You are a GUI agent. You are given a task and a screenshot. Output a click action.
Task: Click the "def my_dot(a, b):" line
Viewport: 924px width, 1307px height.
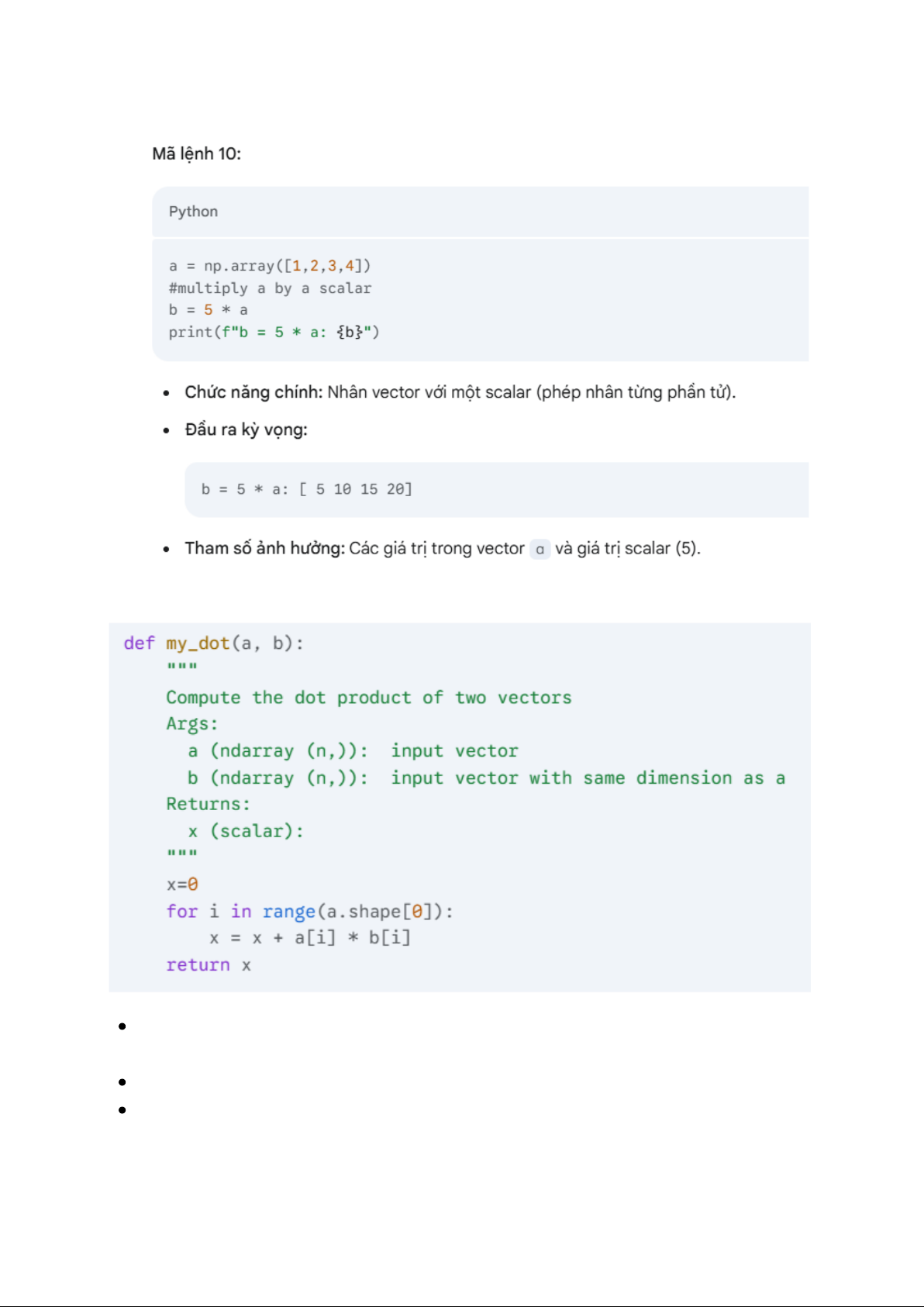(x=214, y=643)
